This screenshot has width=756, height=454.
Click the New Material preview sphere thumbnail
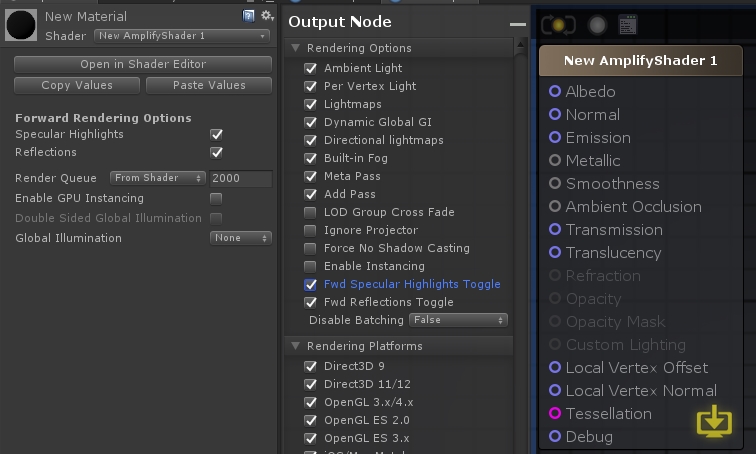21,25
